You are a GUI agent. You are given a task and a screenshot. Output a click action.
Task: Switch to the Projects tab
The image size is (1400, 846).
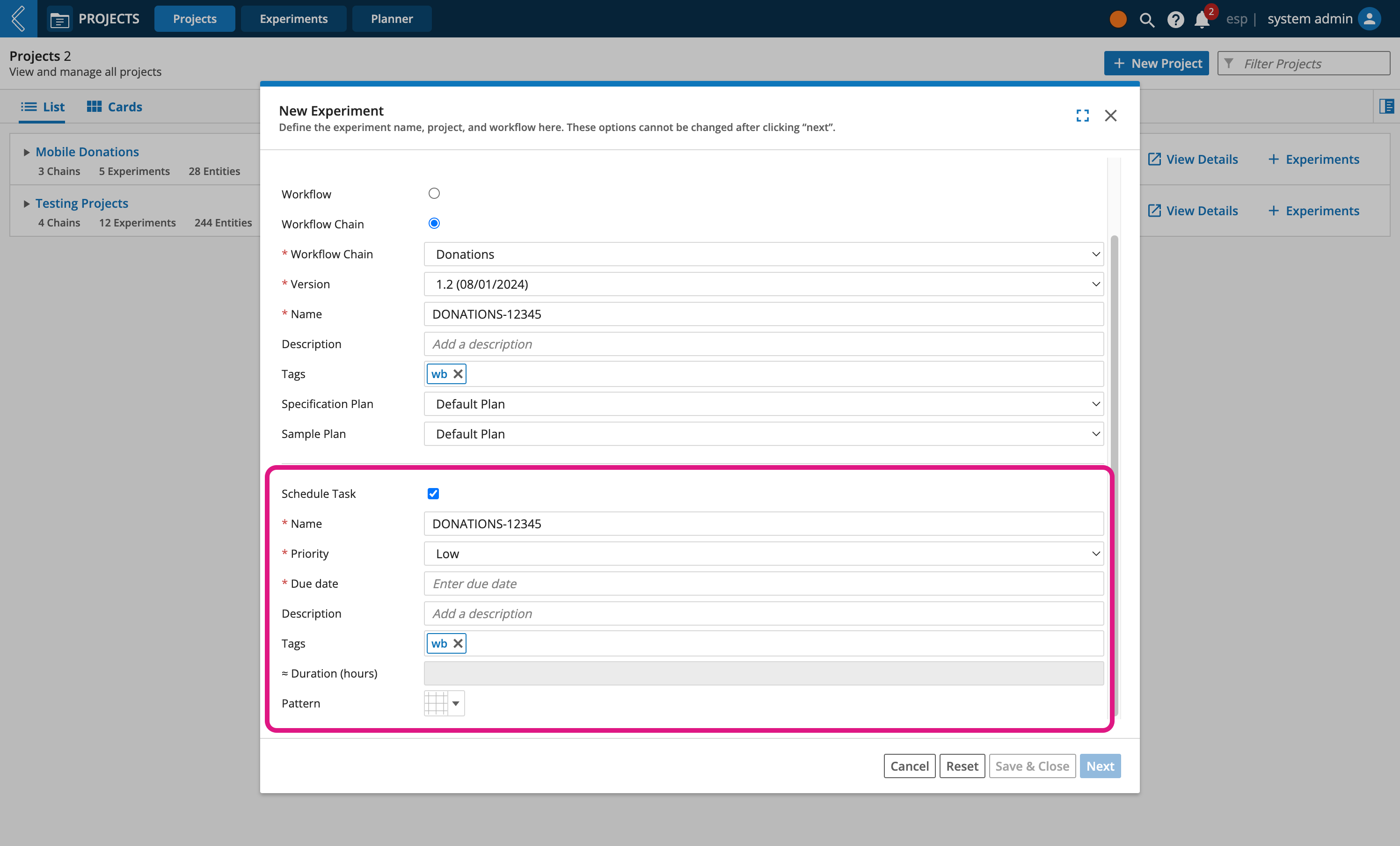tap(195, 19)
